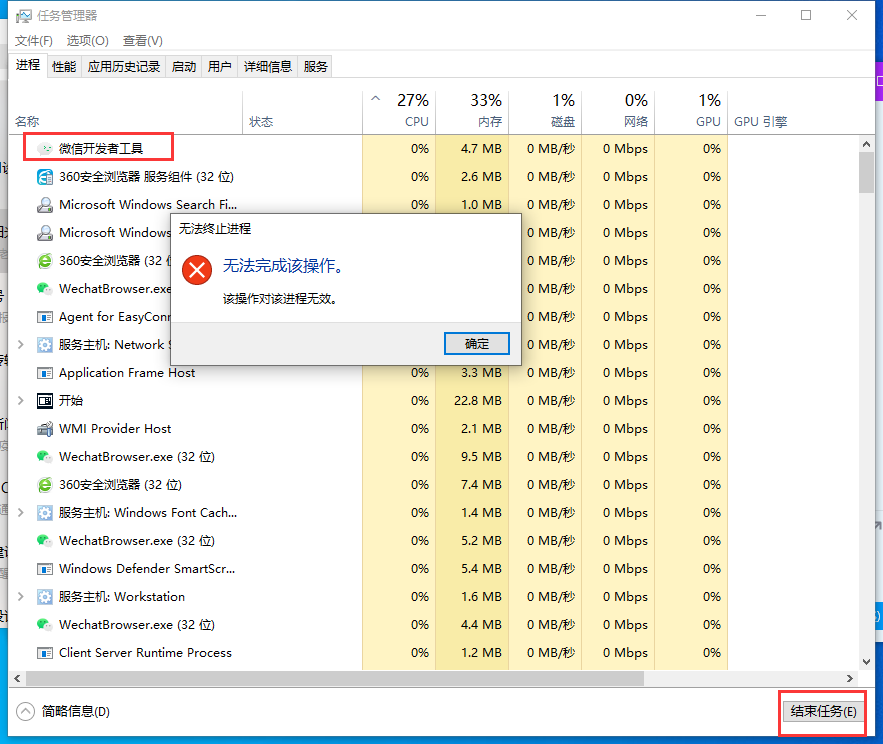Click the 服务主机: Workstation gear icon
This screenshot has width=883, height=744.
(x=44, y=597)
